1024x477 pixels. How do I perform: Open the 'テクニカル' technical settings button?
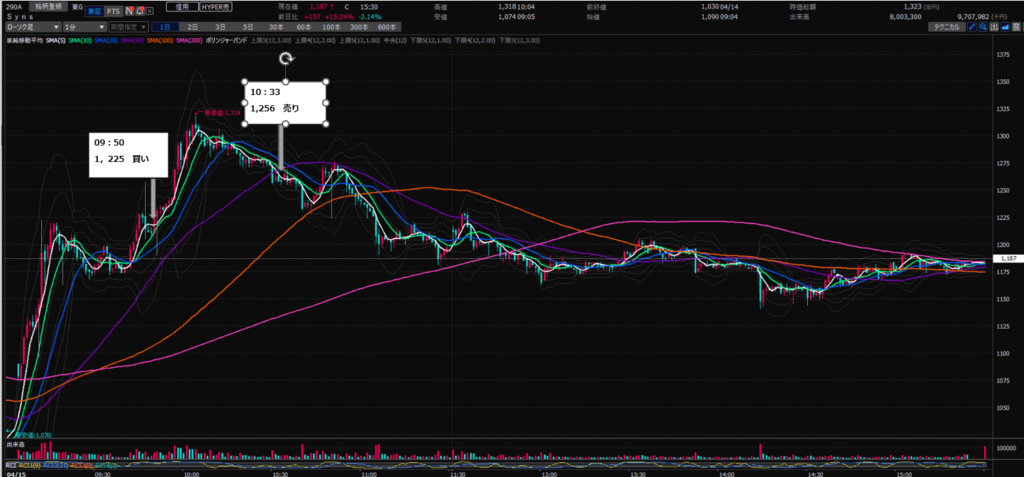click(947, 27)
